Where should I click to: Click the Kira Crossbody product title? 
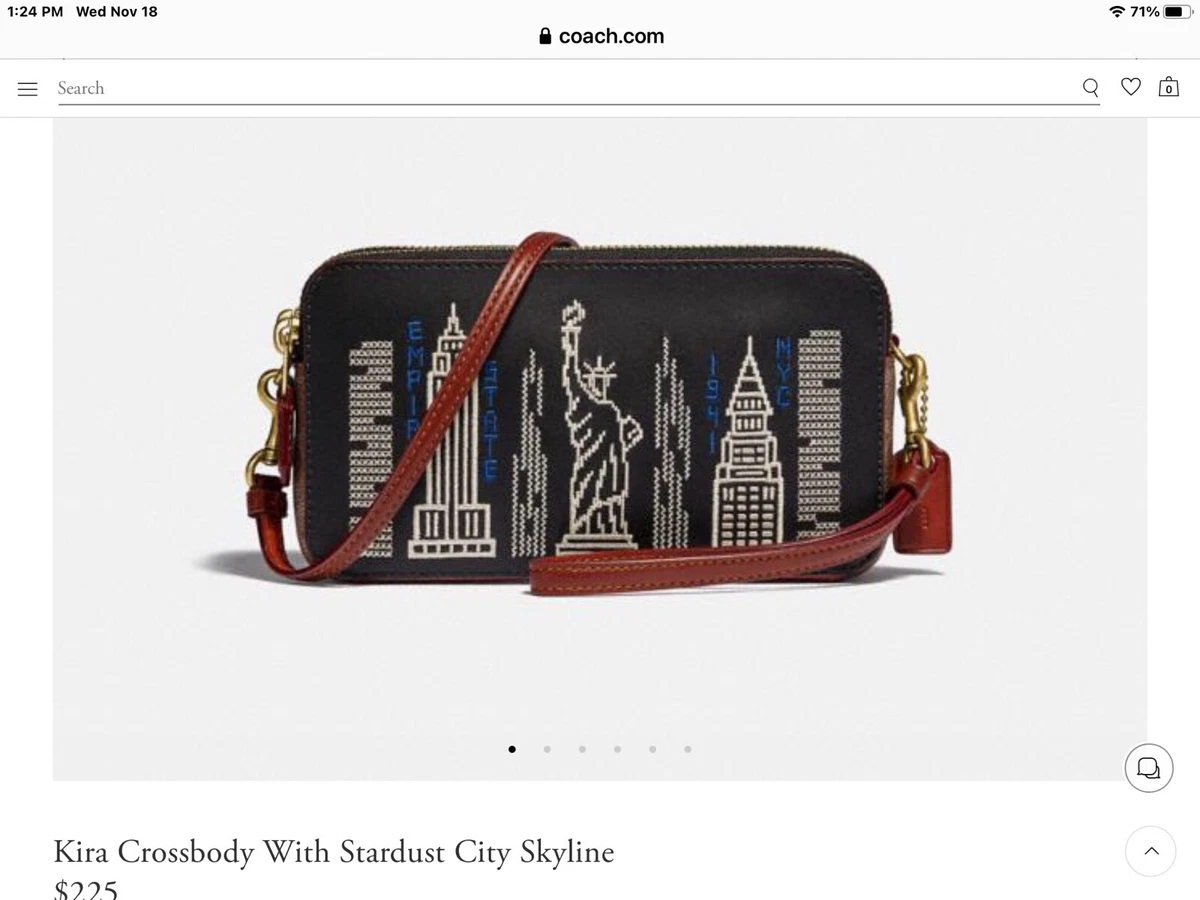coord(334,852)
